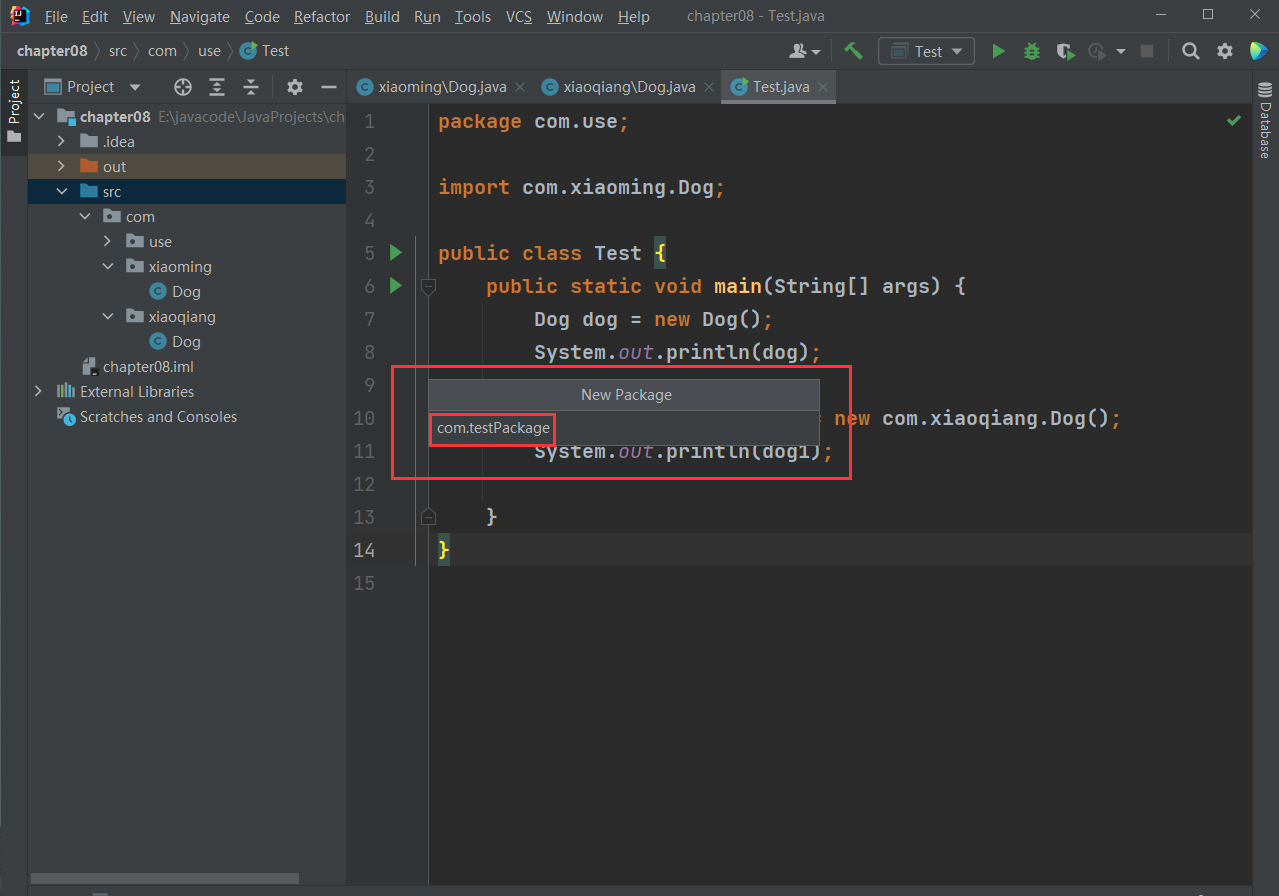
Task: Switch to the xiaoqiang\Dog.java tab
Action: tap(629, 87)
